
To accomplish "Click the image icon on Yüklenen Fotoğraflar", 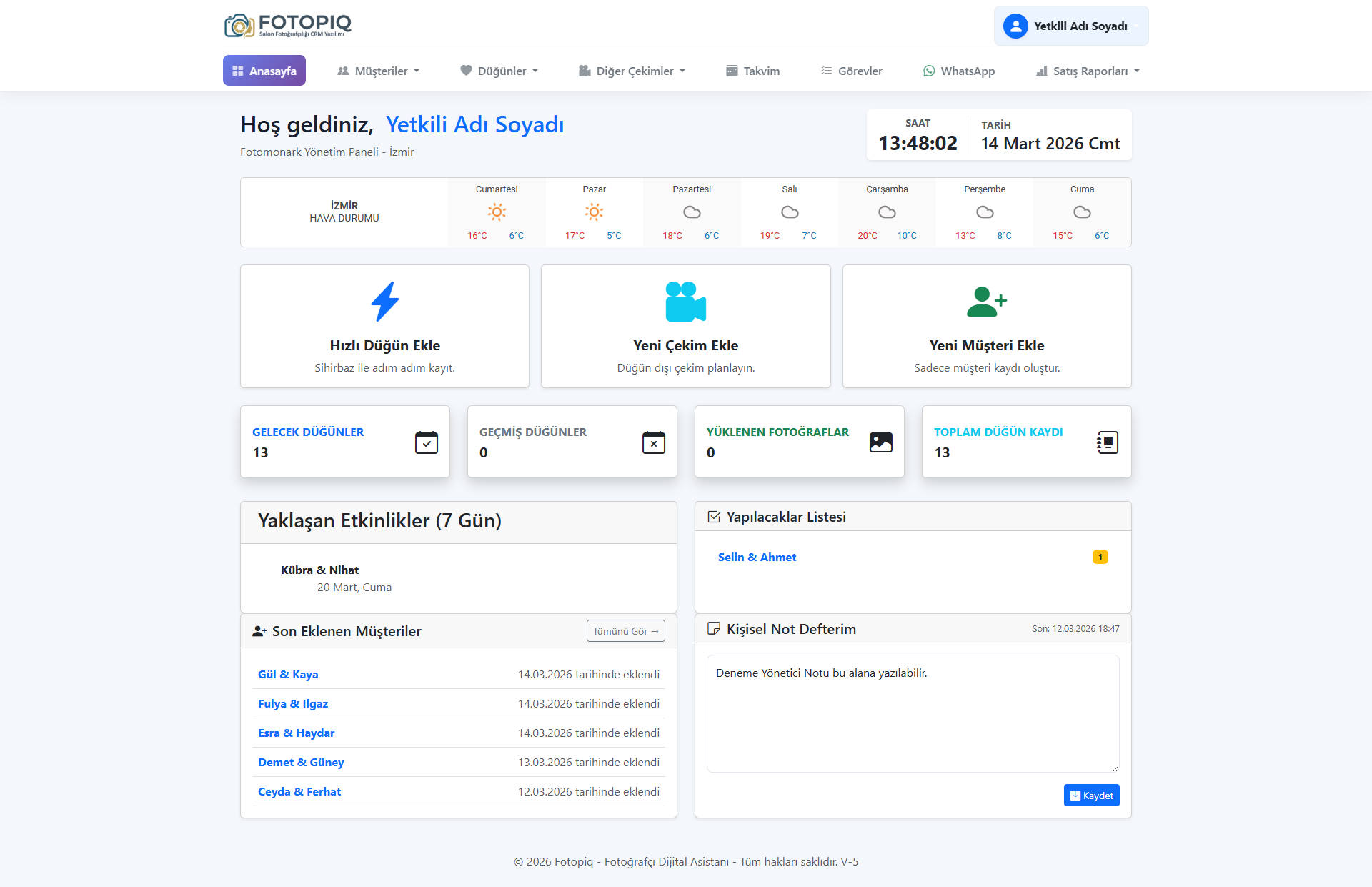I will click(x=881, y=442).
